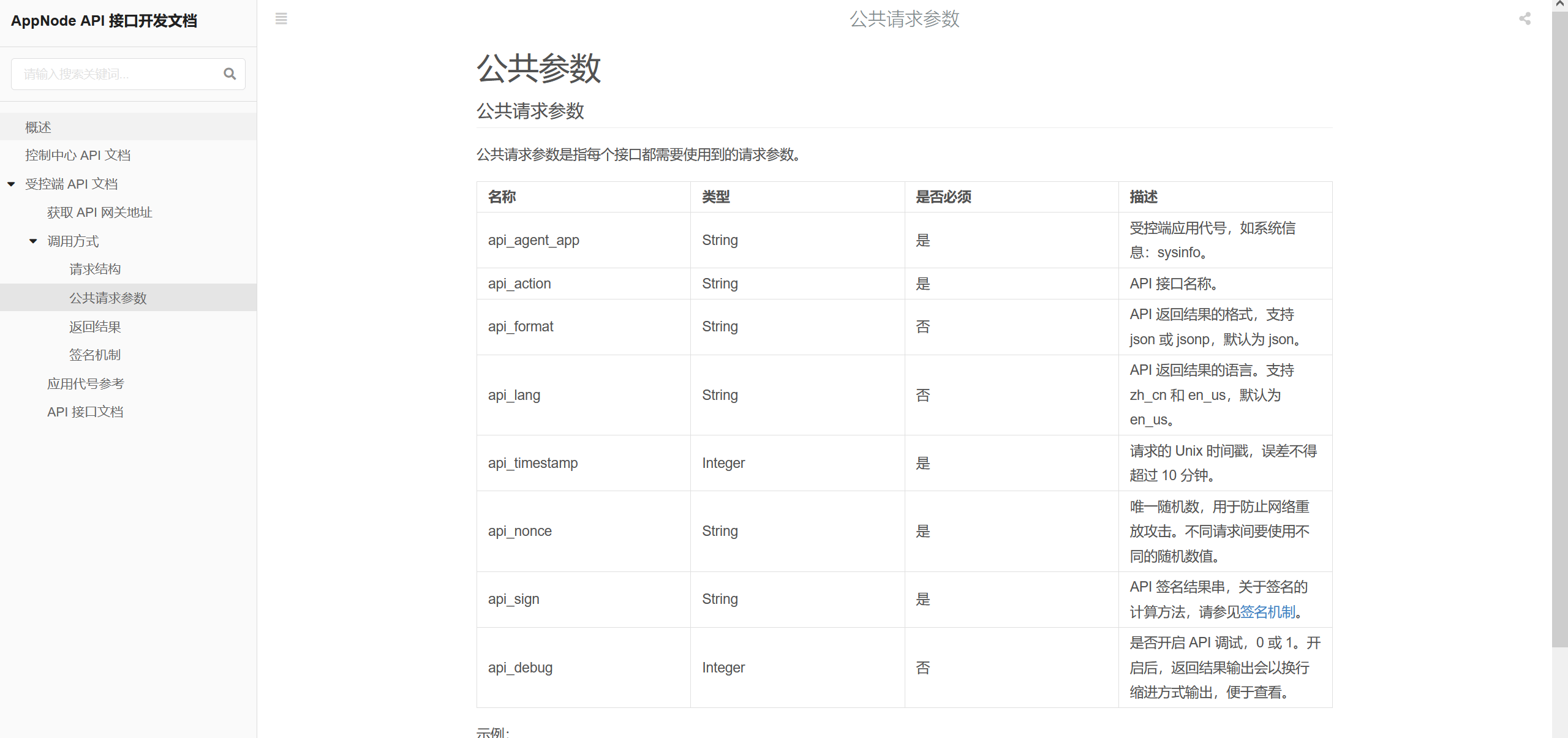This screenshot has height=738, width=1568.
Task: Click the search magnifier icon
Action: 230,74
